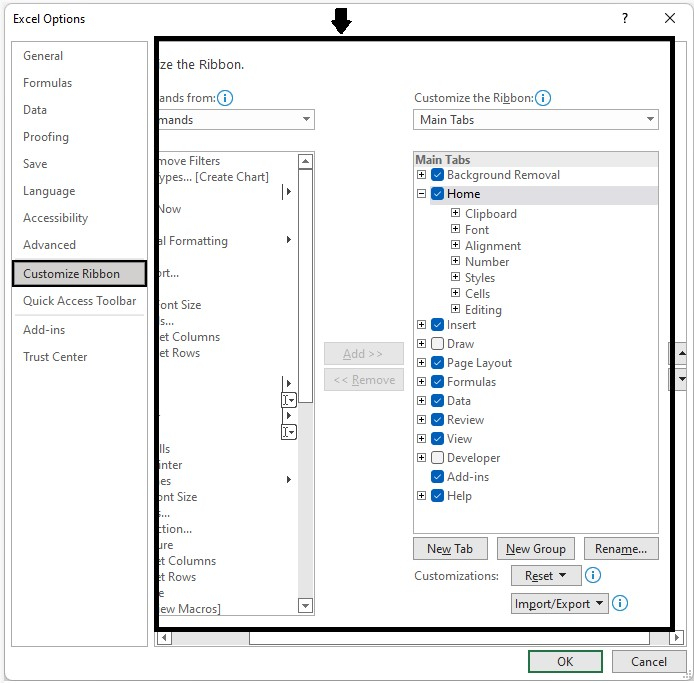Open the help question mark icon
This screenshot has width=694, height=683.
coord(625,18)
